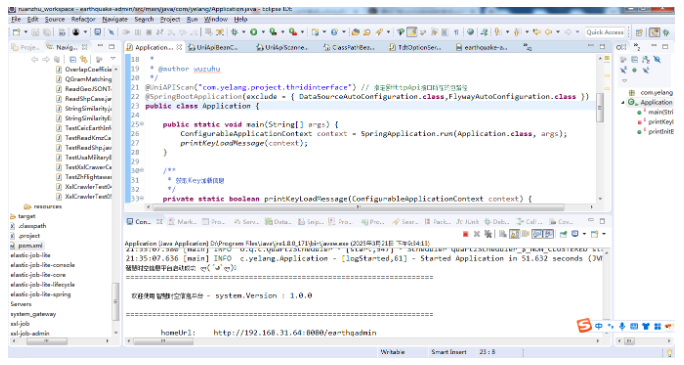Toggle the Scroll Lock button in Console toolbar

click(514, 234)
